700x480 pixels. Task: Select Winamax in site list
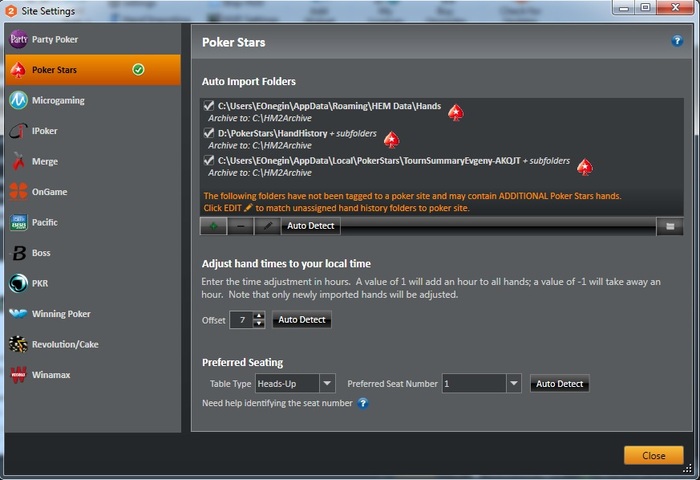93,375
